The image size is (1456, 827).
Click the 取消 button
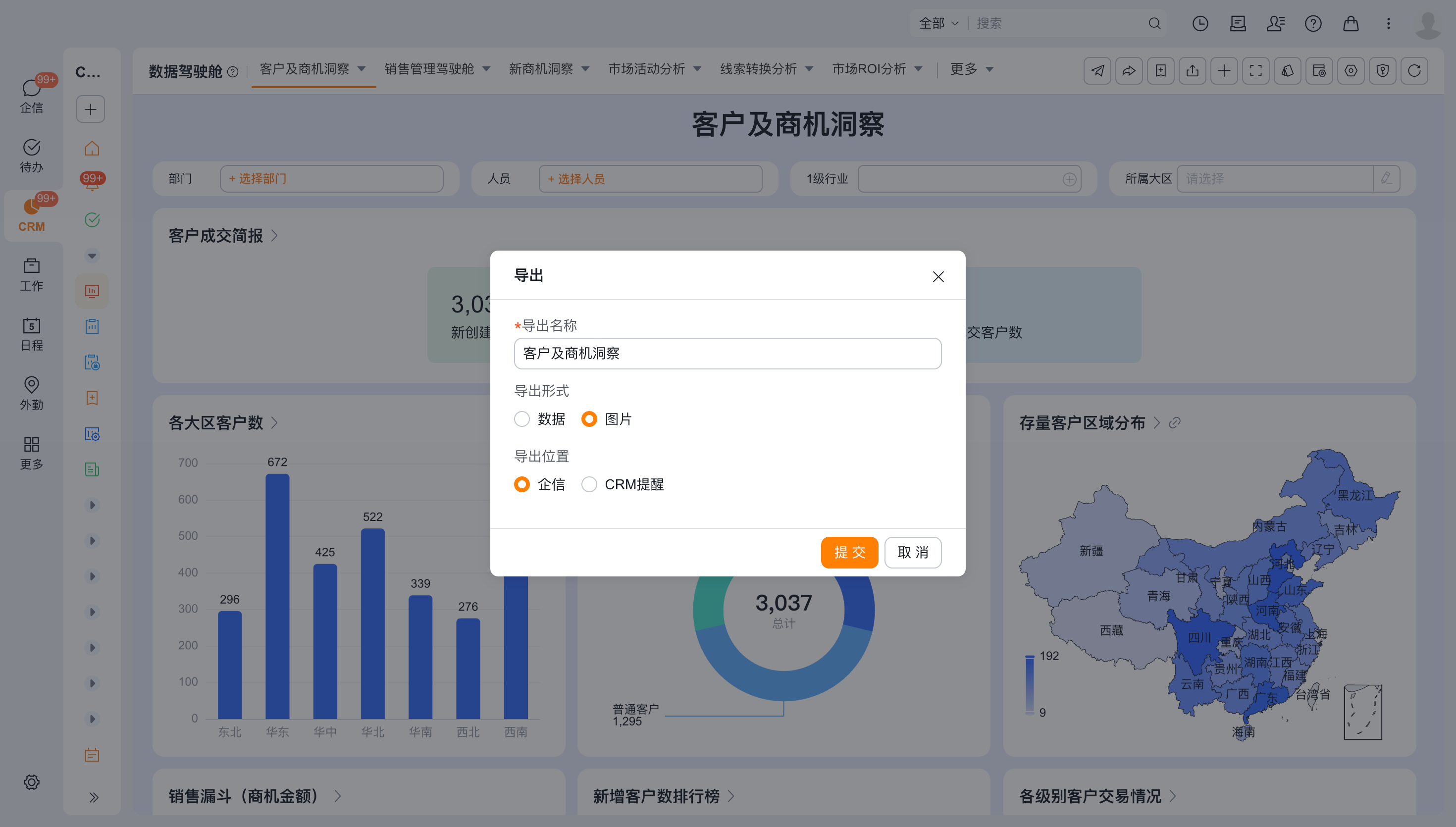pos(913,552)
